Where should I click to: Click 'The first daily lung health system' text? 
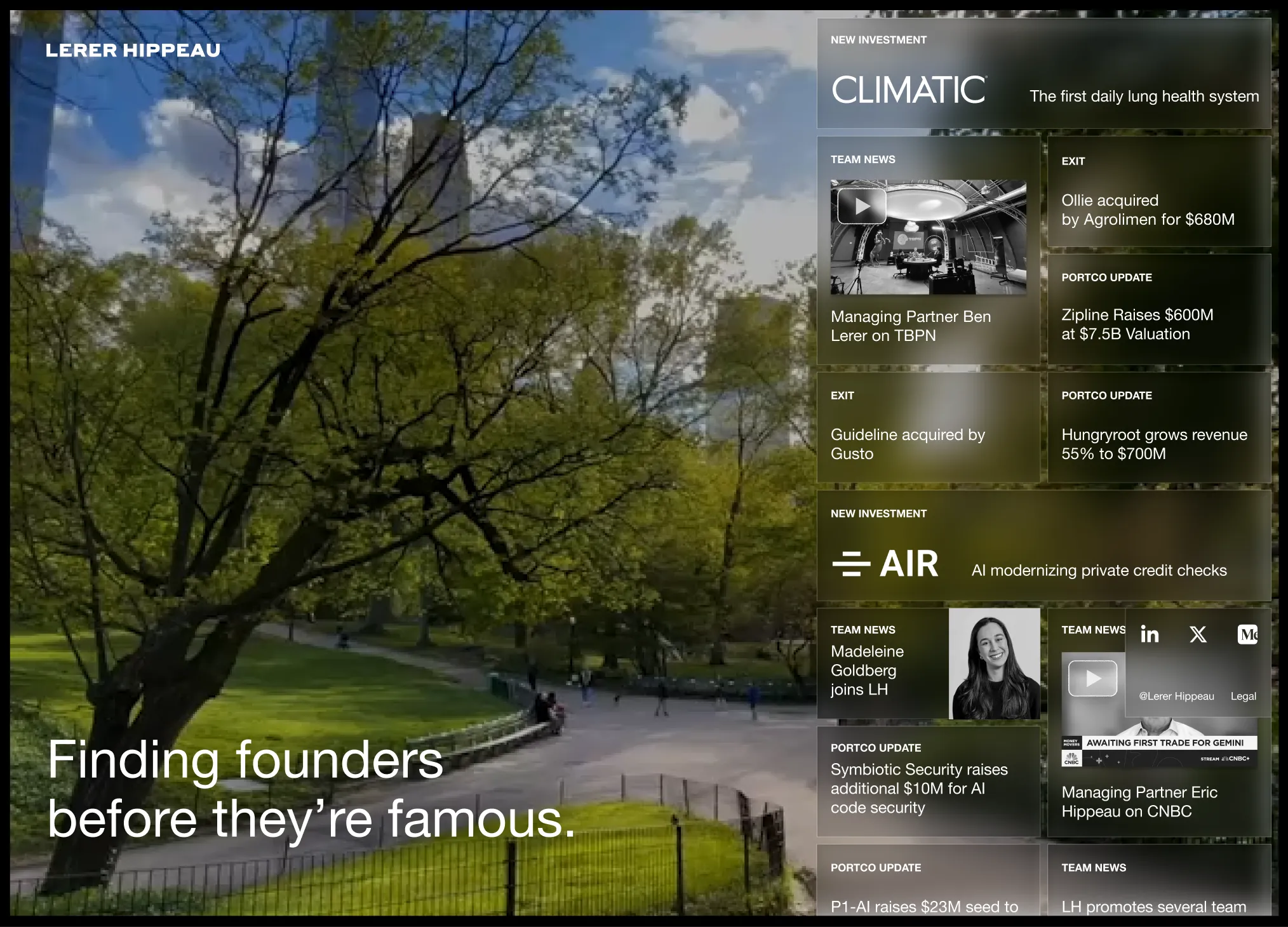pyautogui.click(x=1144, y=97)
